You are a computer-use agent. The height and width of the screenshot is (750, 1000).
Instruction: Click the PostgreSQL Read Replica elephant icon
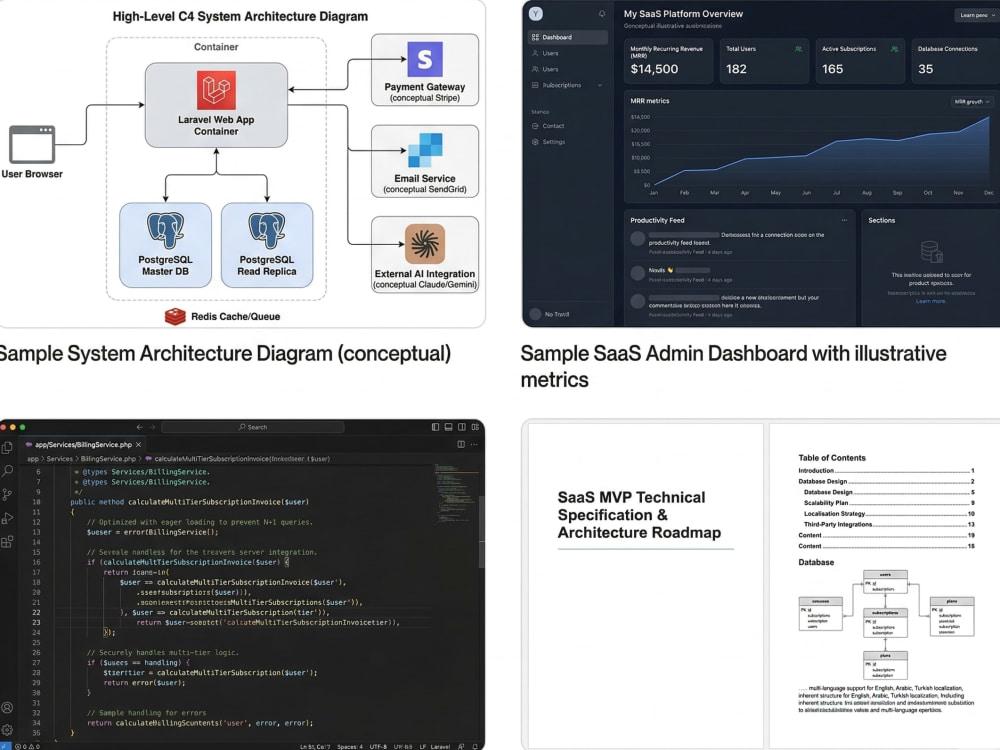267,230
